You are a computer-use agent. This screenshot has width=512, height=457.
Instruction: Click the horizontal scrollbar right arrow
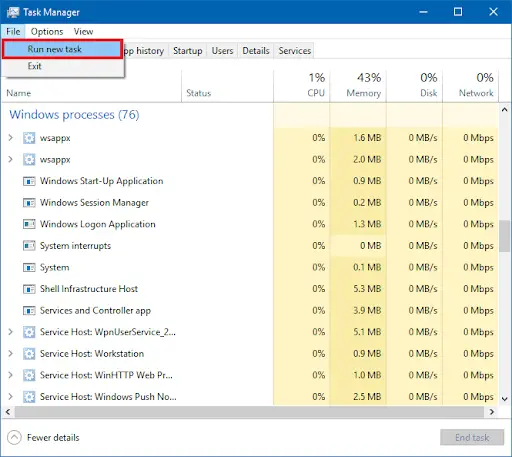click(x=492, y=412)
